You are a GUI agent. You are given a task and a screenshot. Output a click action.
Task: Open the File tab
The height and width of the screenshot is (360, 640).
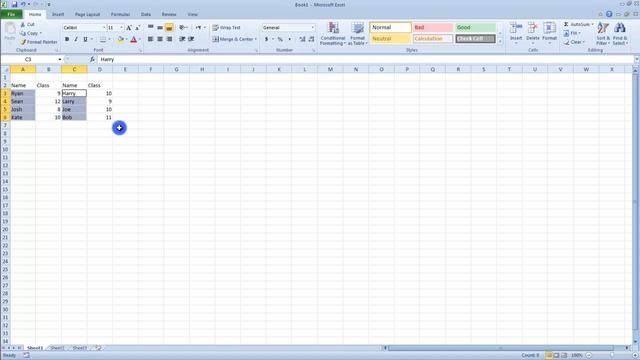pyautogui.click(x=11, y=14)
